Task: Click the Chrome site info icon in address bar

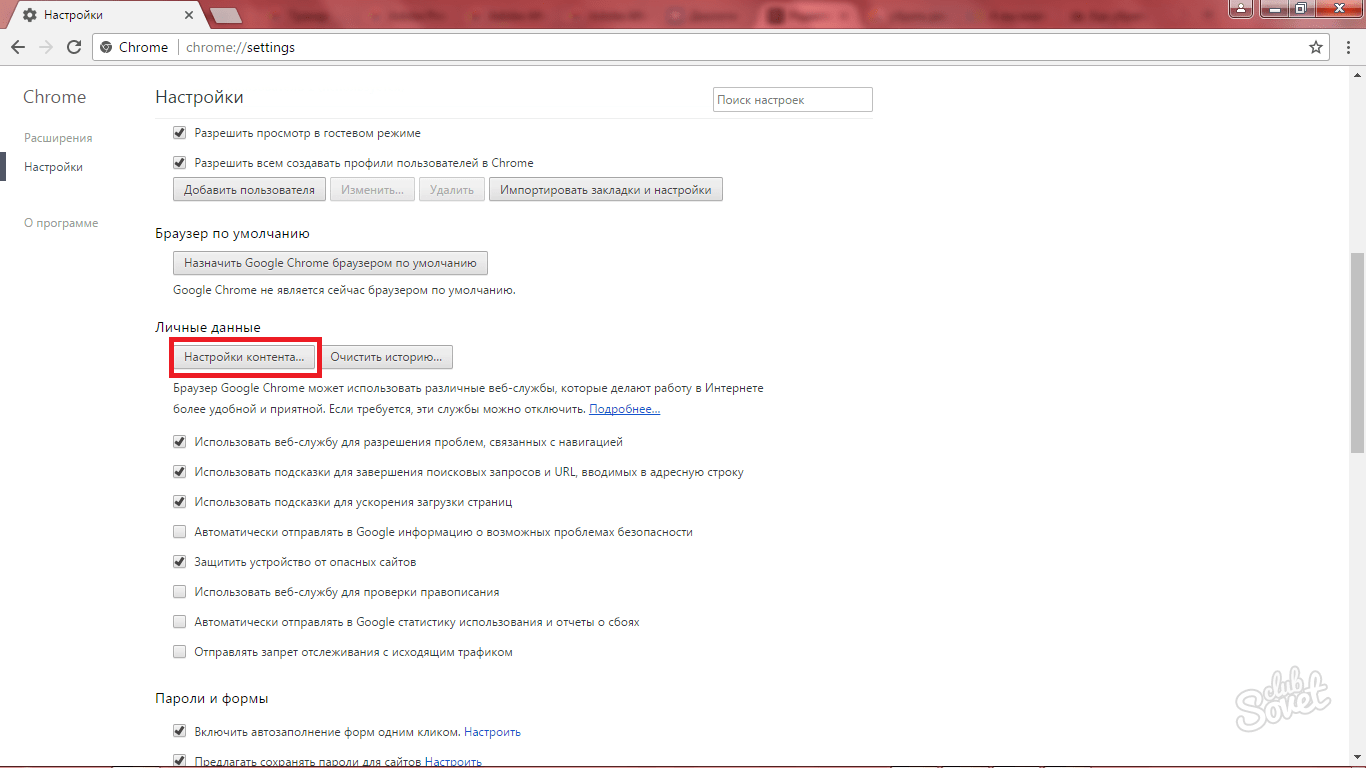Action: pyautogui.click(x=107, y=47)
